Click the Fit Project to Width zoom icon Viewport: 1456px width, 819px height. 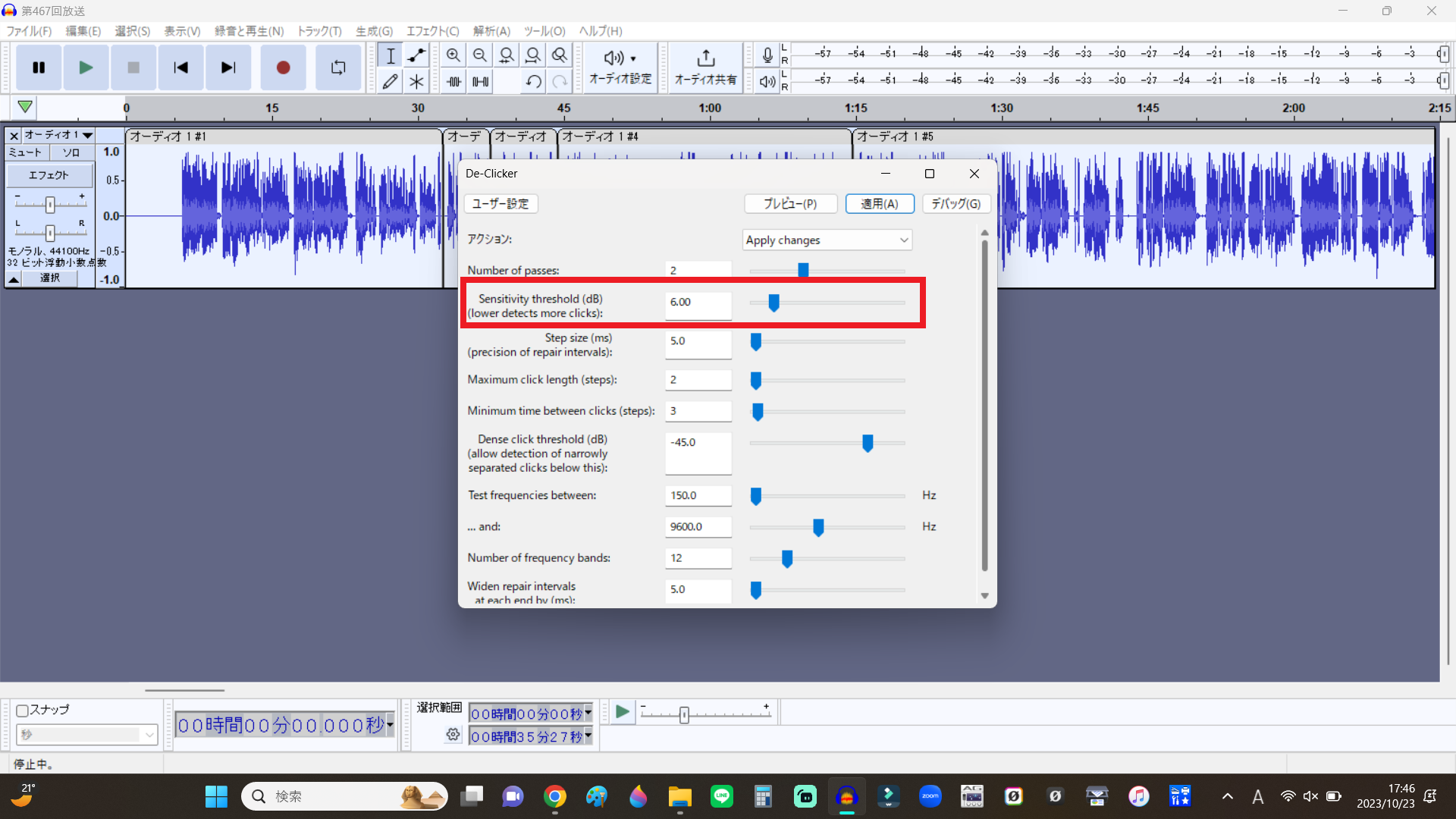[x=533, y=55]
